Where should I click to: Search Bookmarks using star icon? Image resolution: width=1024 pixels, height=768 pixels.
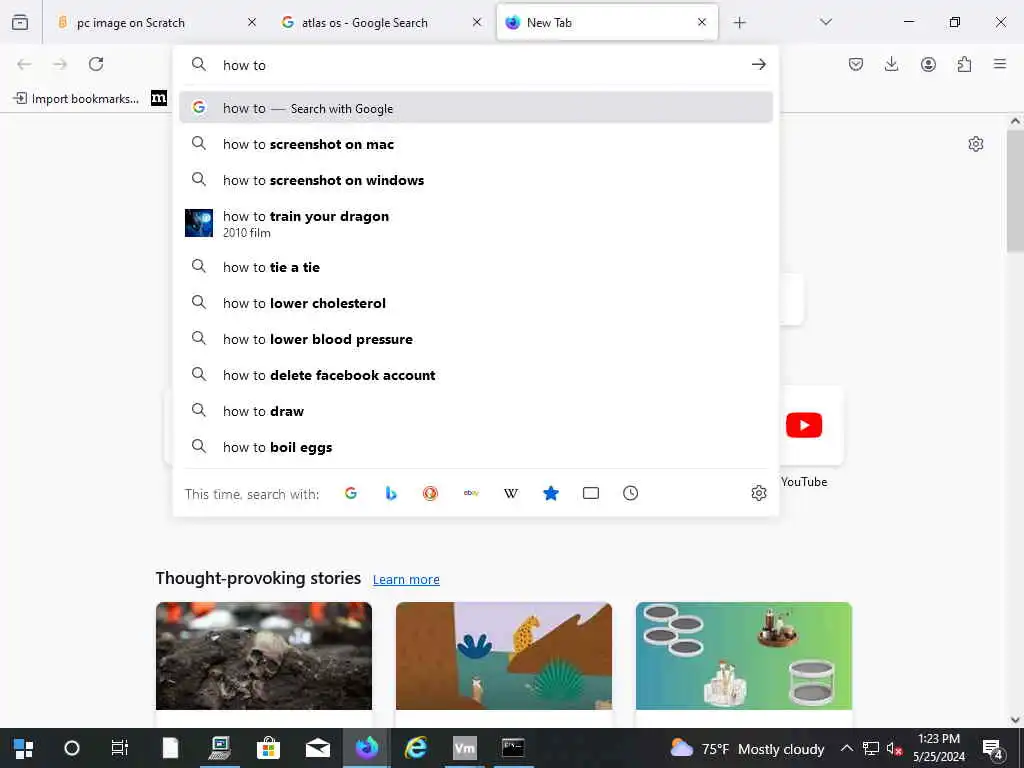tap(551, 493)
